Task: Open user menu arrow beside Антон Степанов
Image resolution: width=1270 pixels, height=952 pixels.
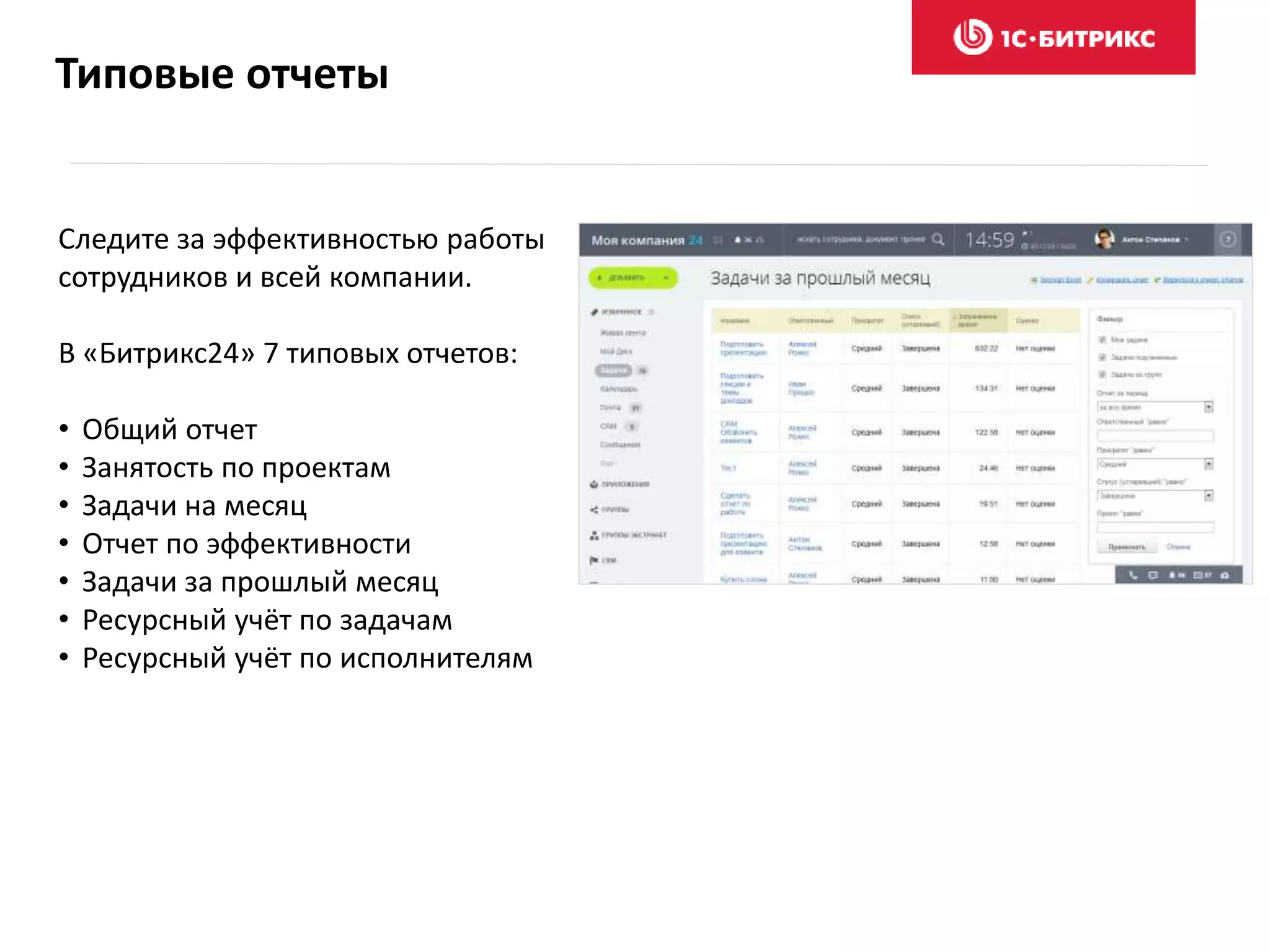Action: (x=1186, y=240)
